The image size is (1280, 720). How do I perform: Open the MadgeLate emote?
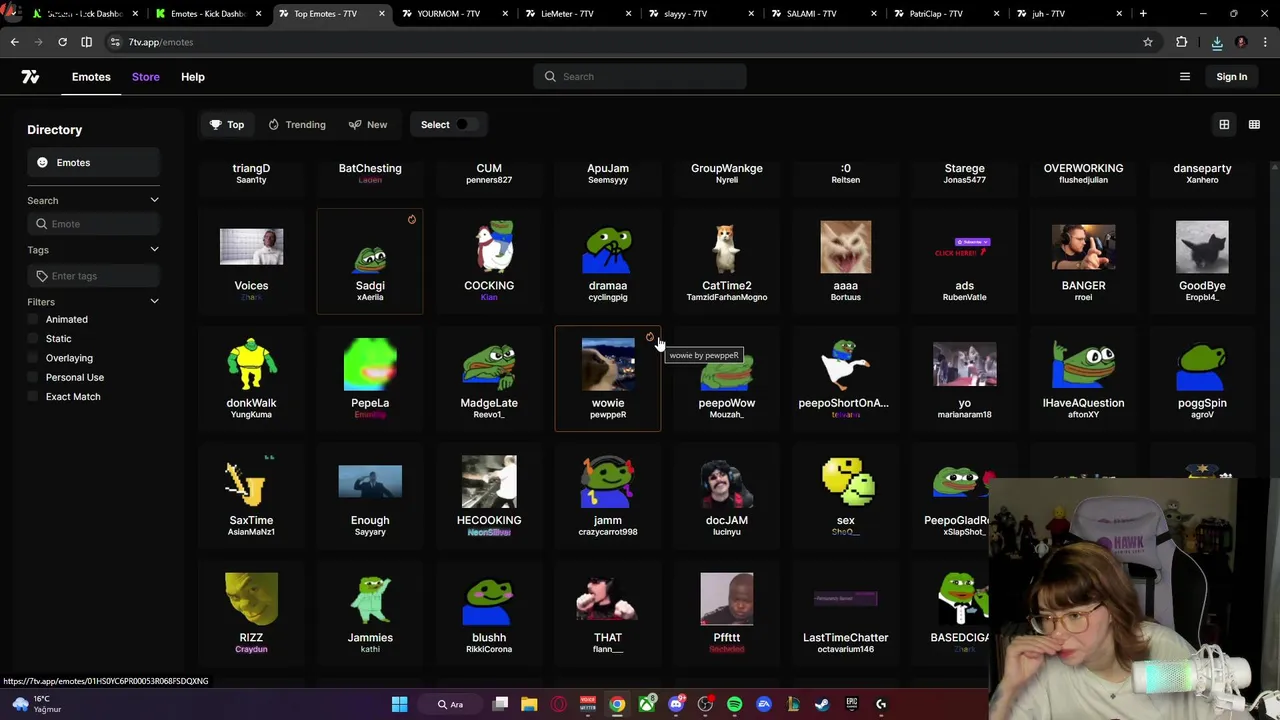pos(489,379)
